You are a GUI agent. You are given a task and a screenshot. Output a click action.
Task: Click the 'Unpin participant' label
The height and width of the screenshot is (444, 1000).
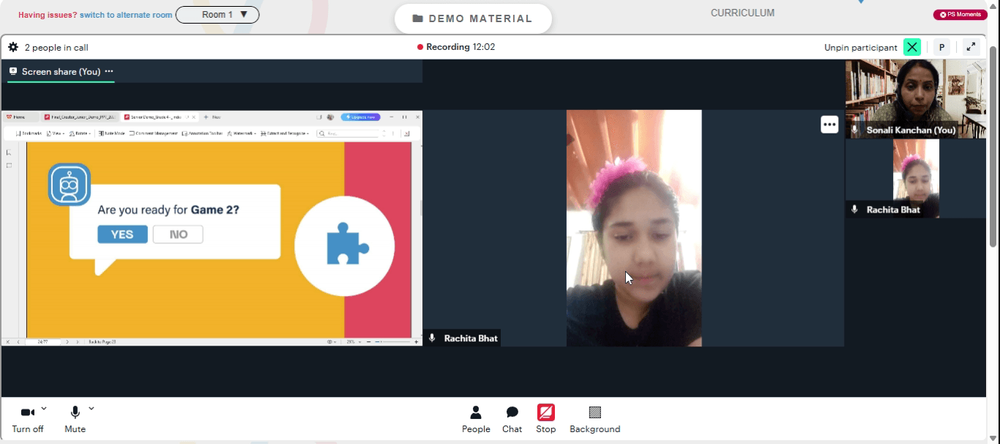[x=860, y=47]
